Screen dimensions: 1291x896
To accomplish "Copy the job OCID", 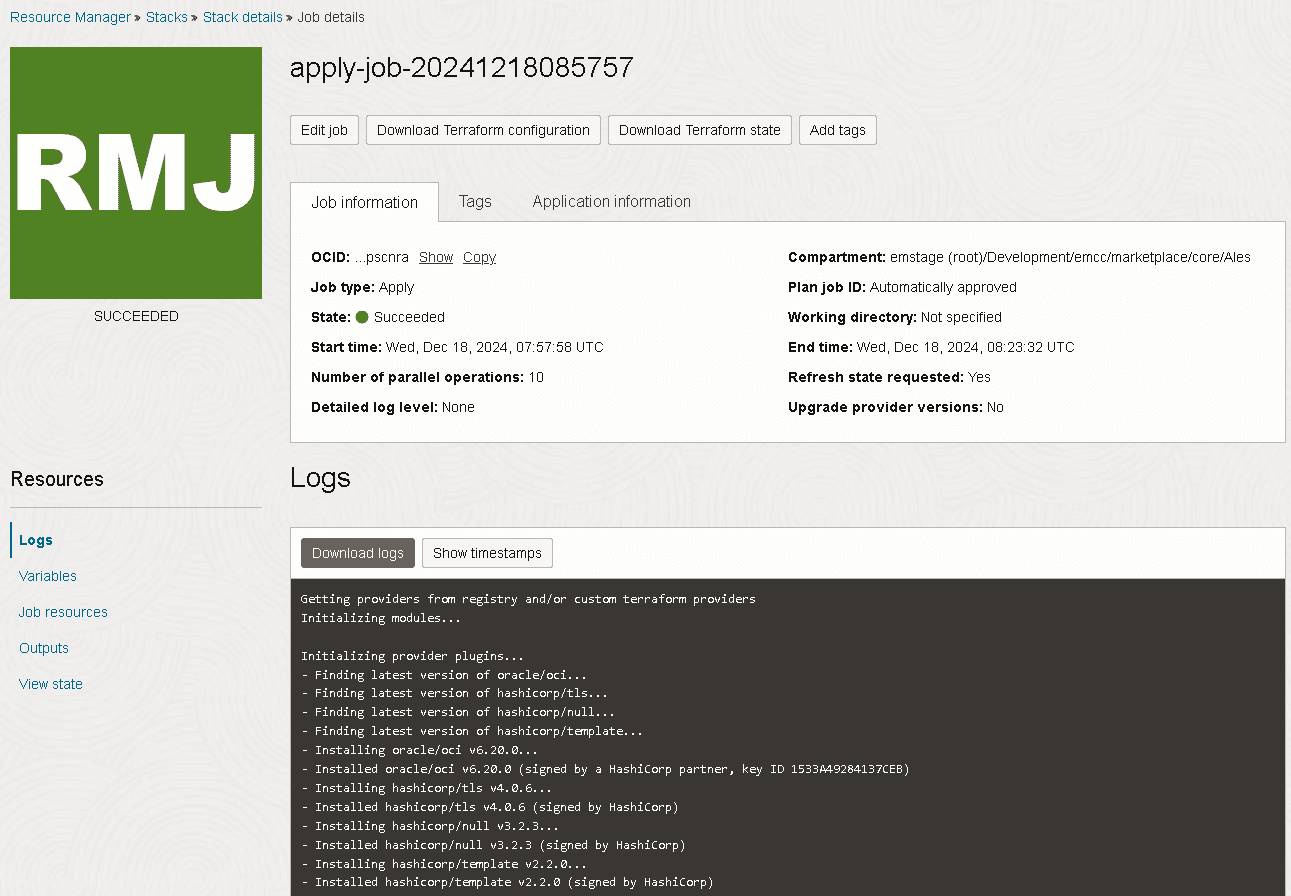I will click(479, 257).
